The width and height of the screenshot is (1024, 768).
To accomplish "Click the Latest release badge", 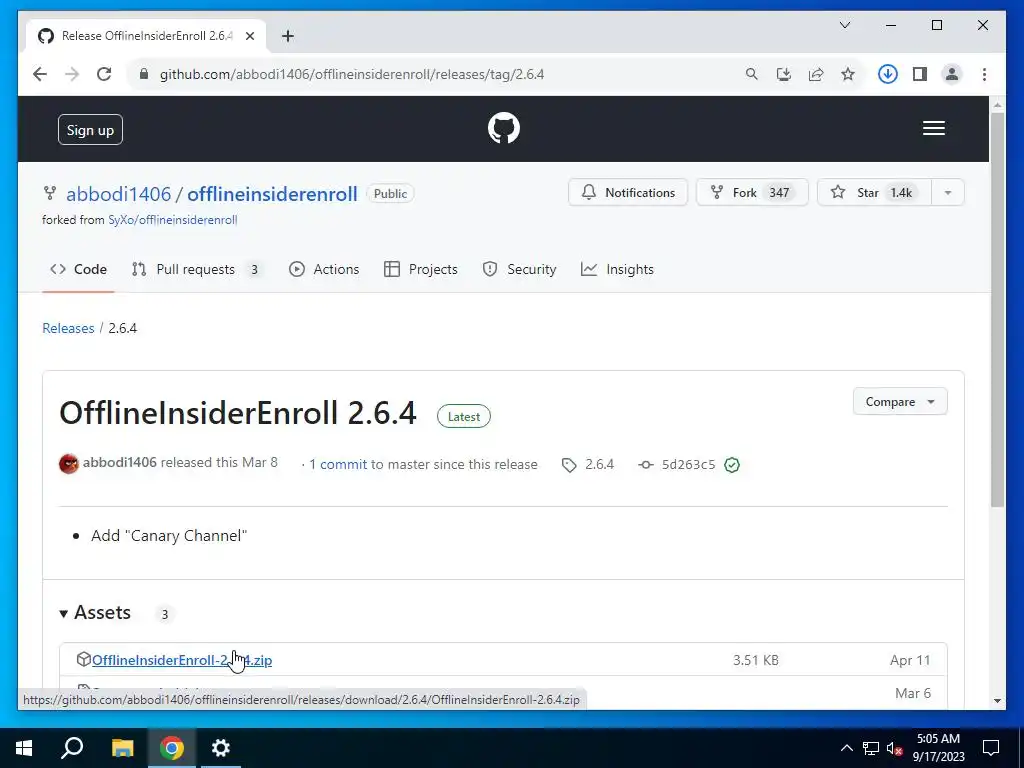I will pyautogui.click(x=464, y=417).
